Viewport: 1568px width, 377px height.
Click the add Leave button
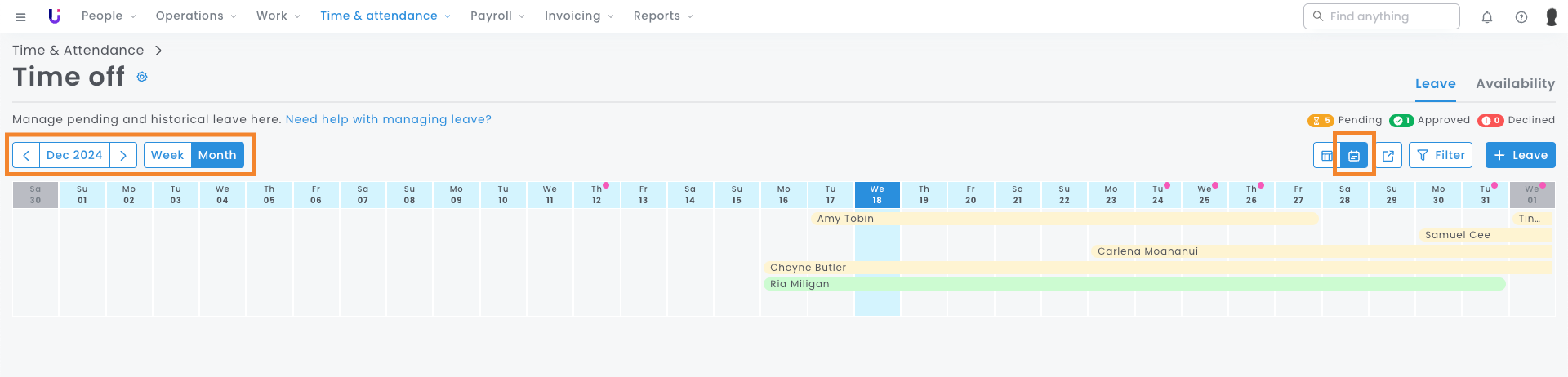(x=1520, y=155)
